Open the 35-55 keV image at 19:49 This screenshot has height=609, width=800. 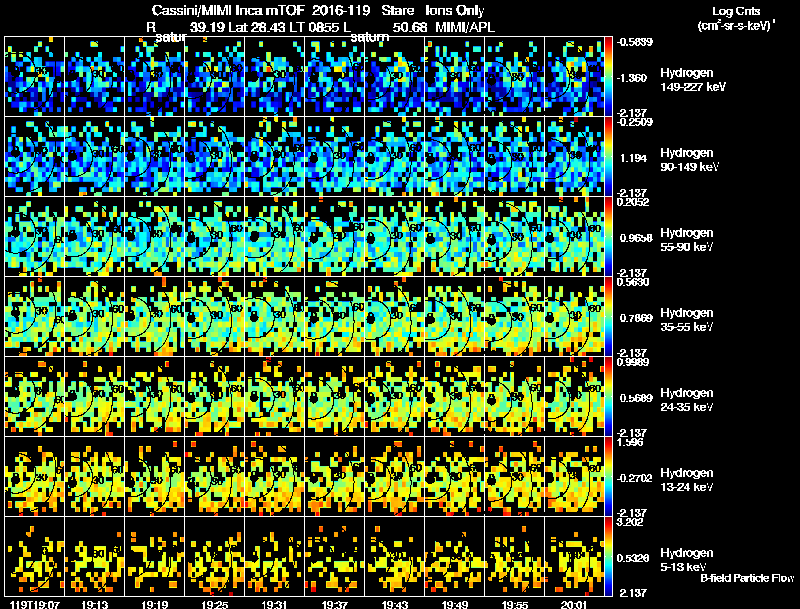coord(455,317)
